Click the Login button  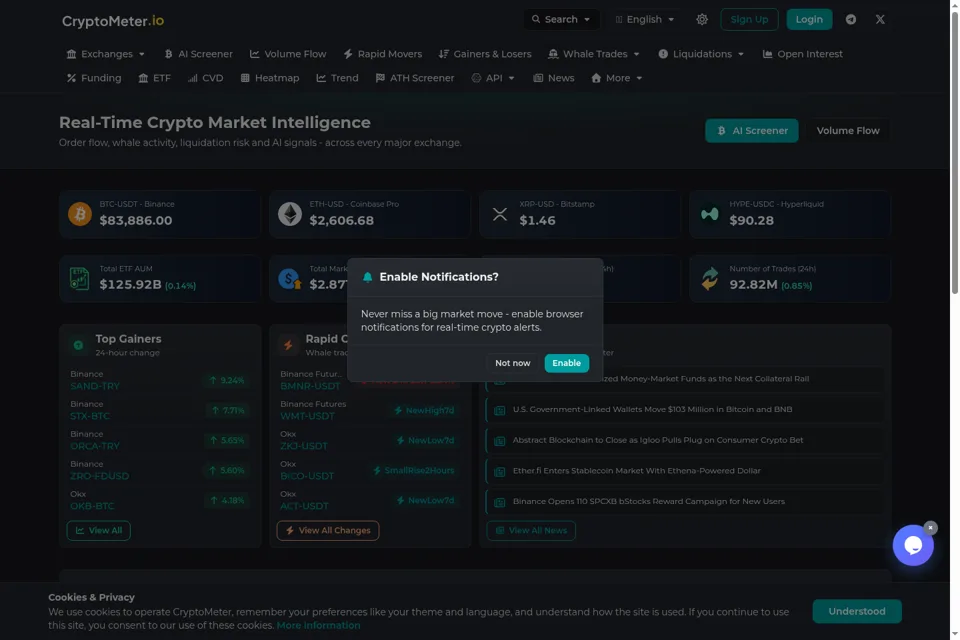[809, 19]
